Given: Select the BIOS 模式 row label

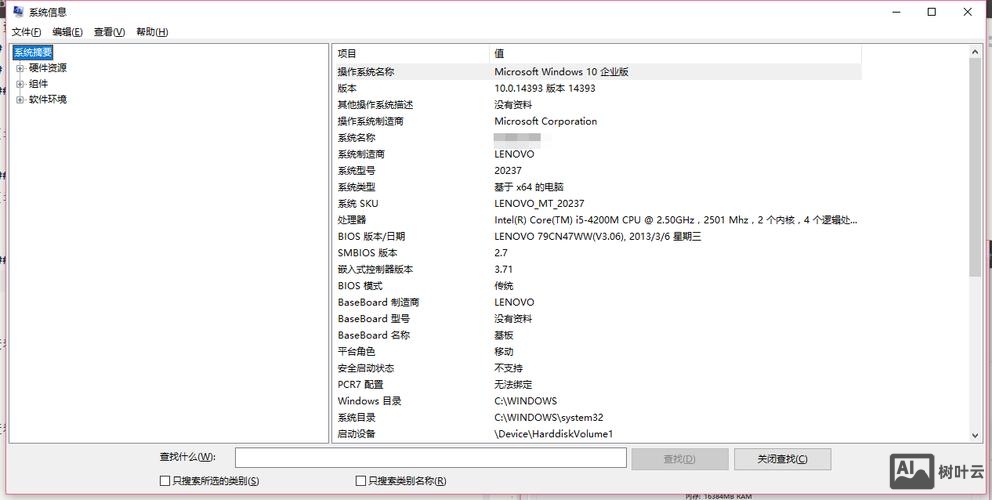Looking at the screenshot, I should pos(360,285).
